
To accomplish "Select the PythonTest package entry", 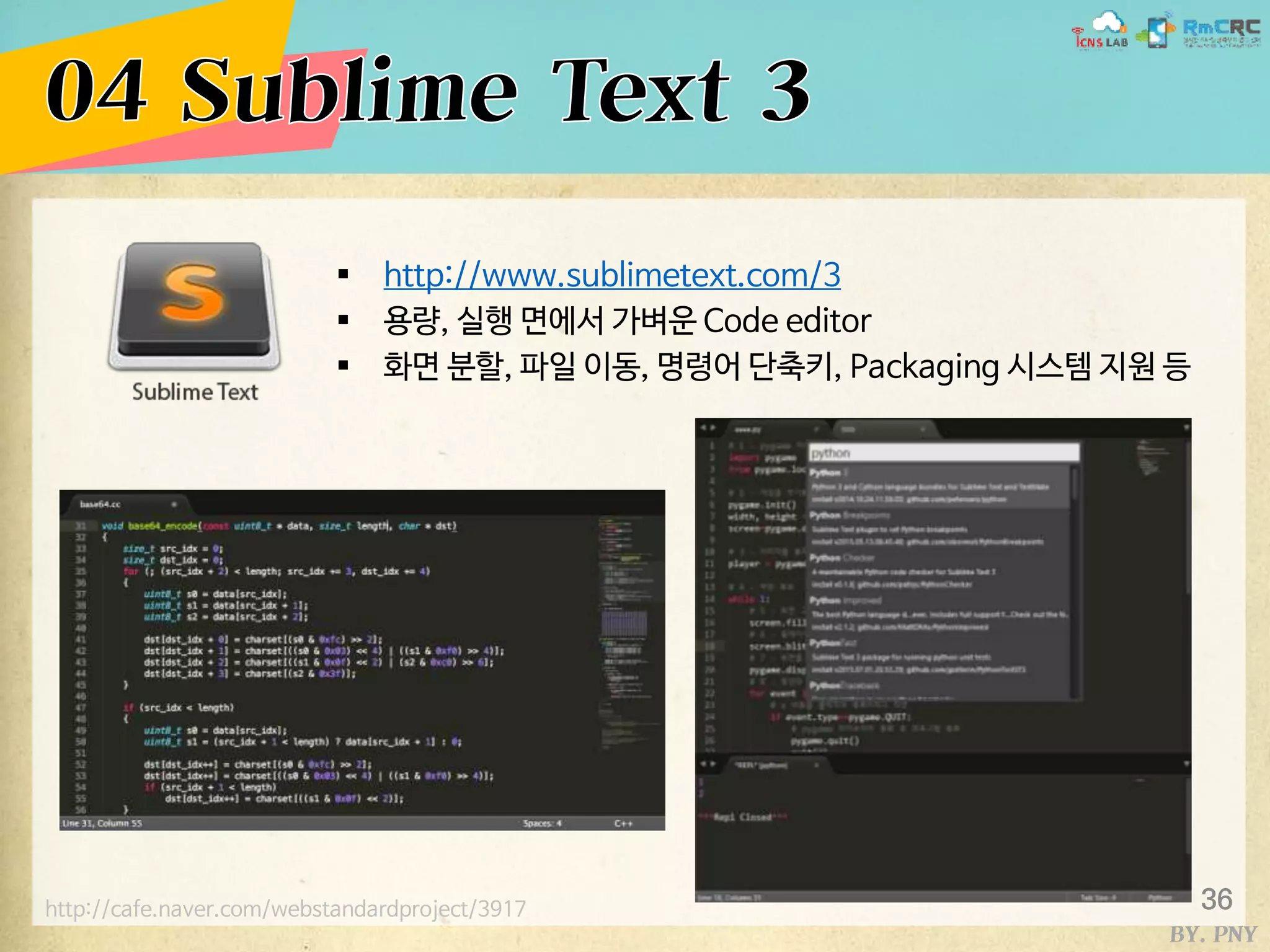I will click(x=939, y=656).
